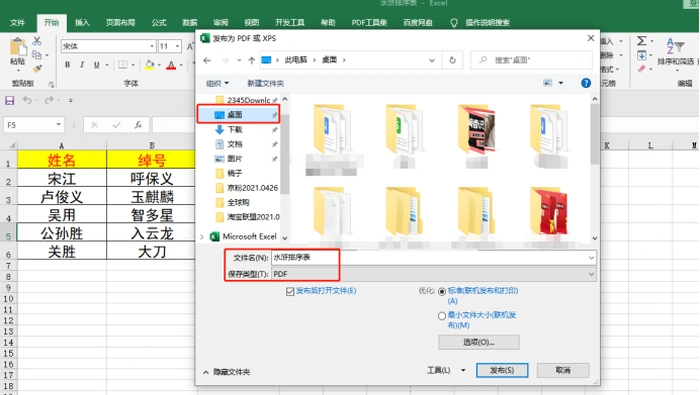Click the Redo arrow icon
700x395 pixels.
tap(49, 100)
